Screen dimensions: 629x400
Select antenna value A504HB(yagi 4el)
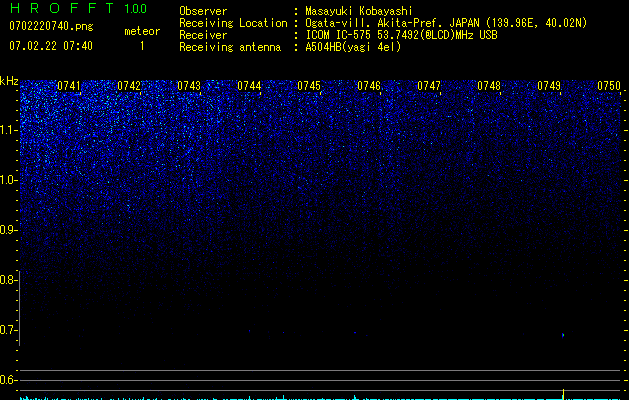point(353,47)
